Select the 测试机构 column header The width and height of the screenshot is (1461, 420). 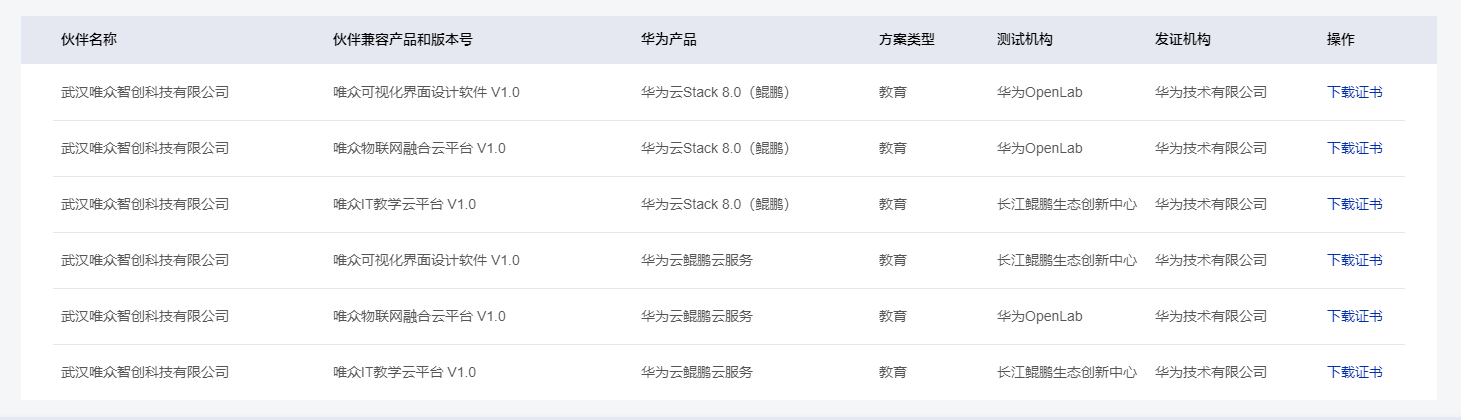pyautogui.click(x=1025, y=40)
